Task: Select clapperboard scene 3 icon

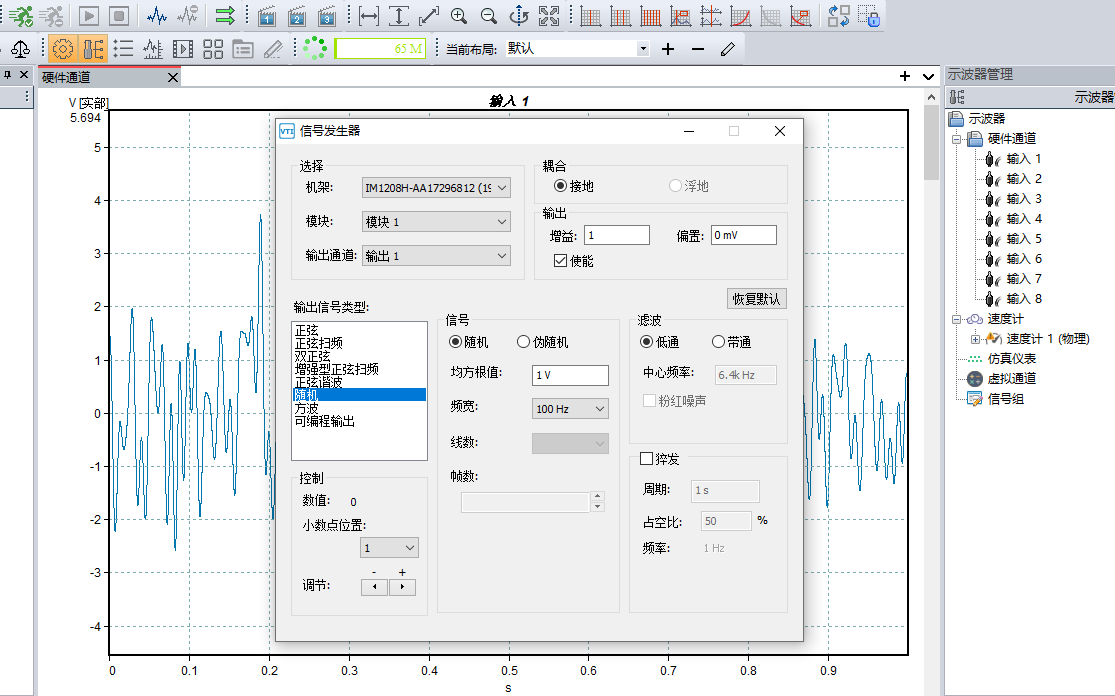Action: point(326,16)
